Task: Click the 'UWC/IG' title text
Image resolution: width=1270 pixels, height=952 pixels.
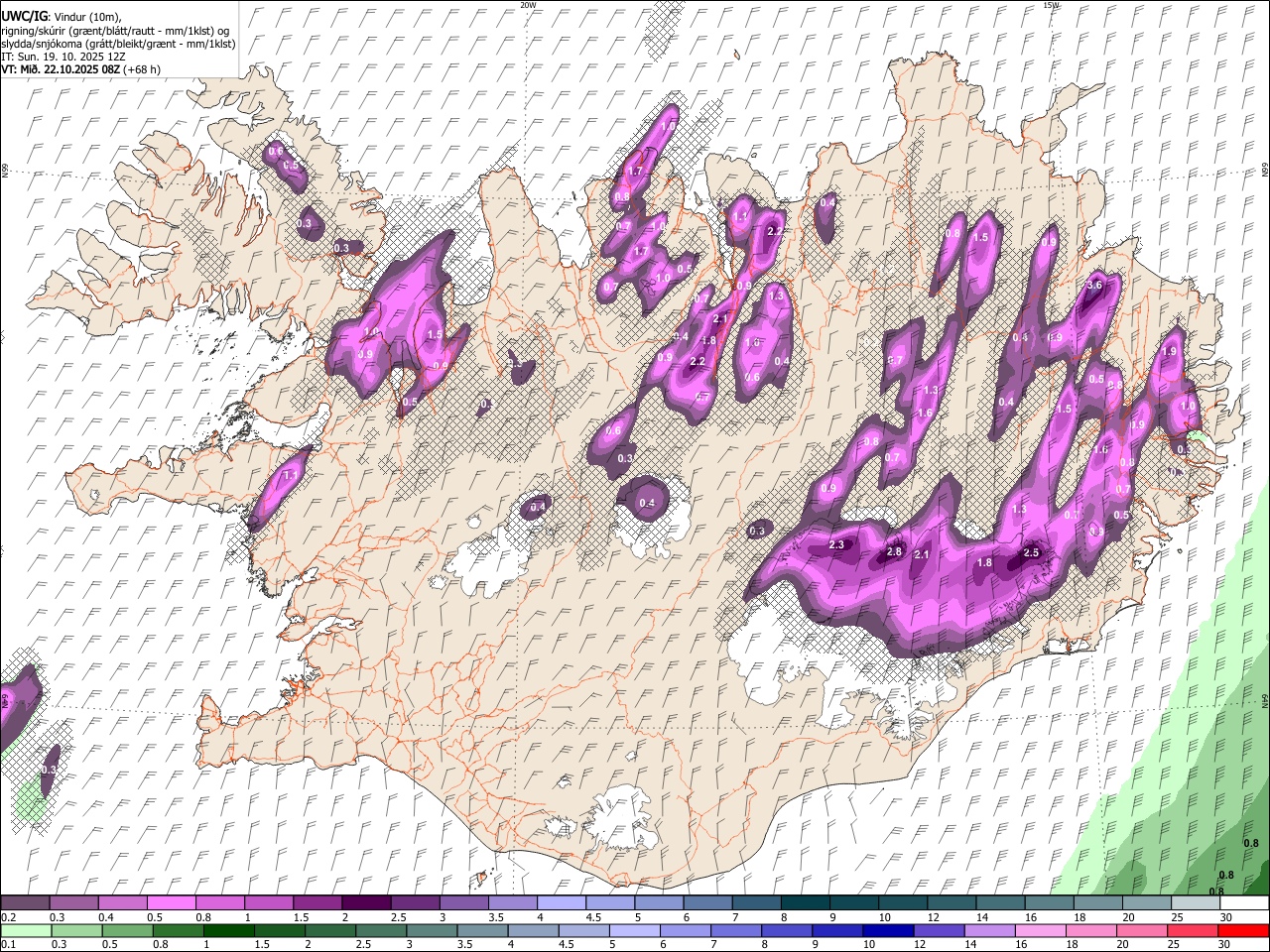Action: tap(24, 17)
